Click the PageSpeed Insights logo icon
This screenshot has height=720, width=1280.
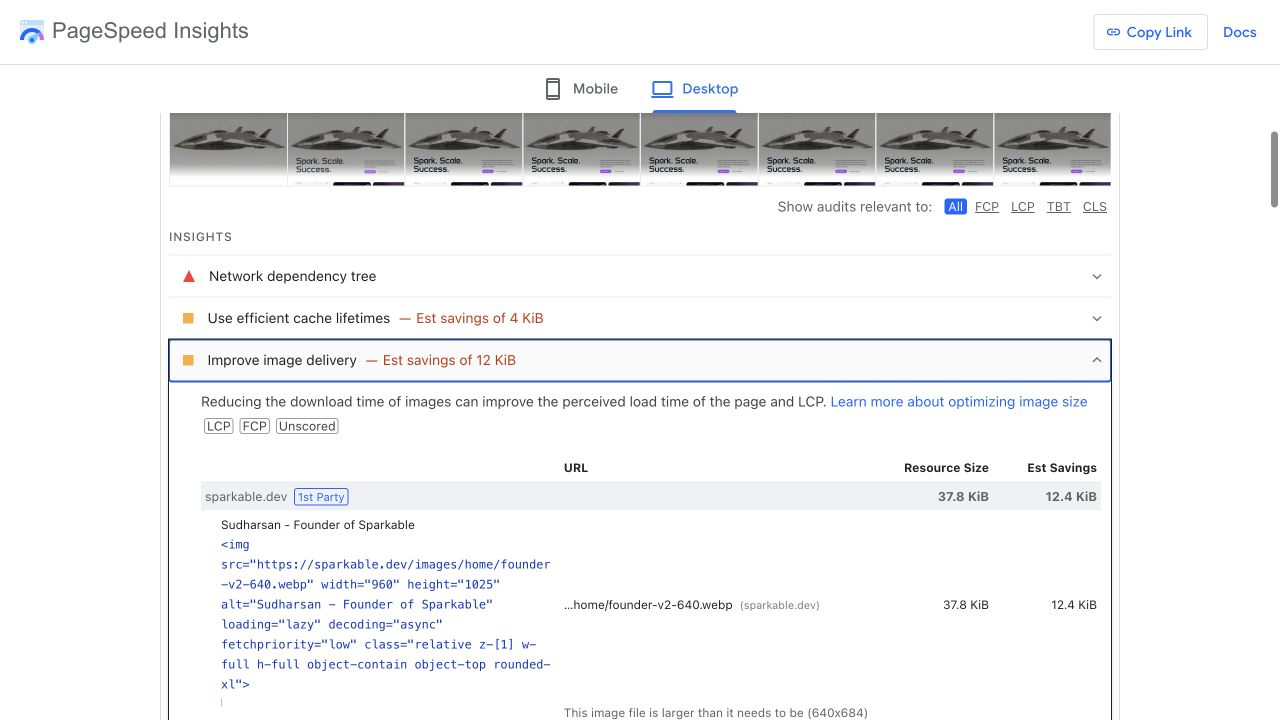32,32
